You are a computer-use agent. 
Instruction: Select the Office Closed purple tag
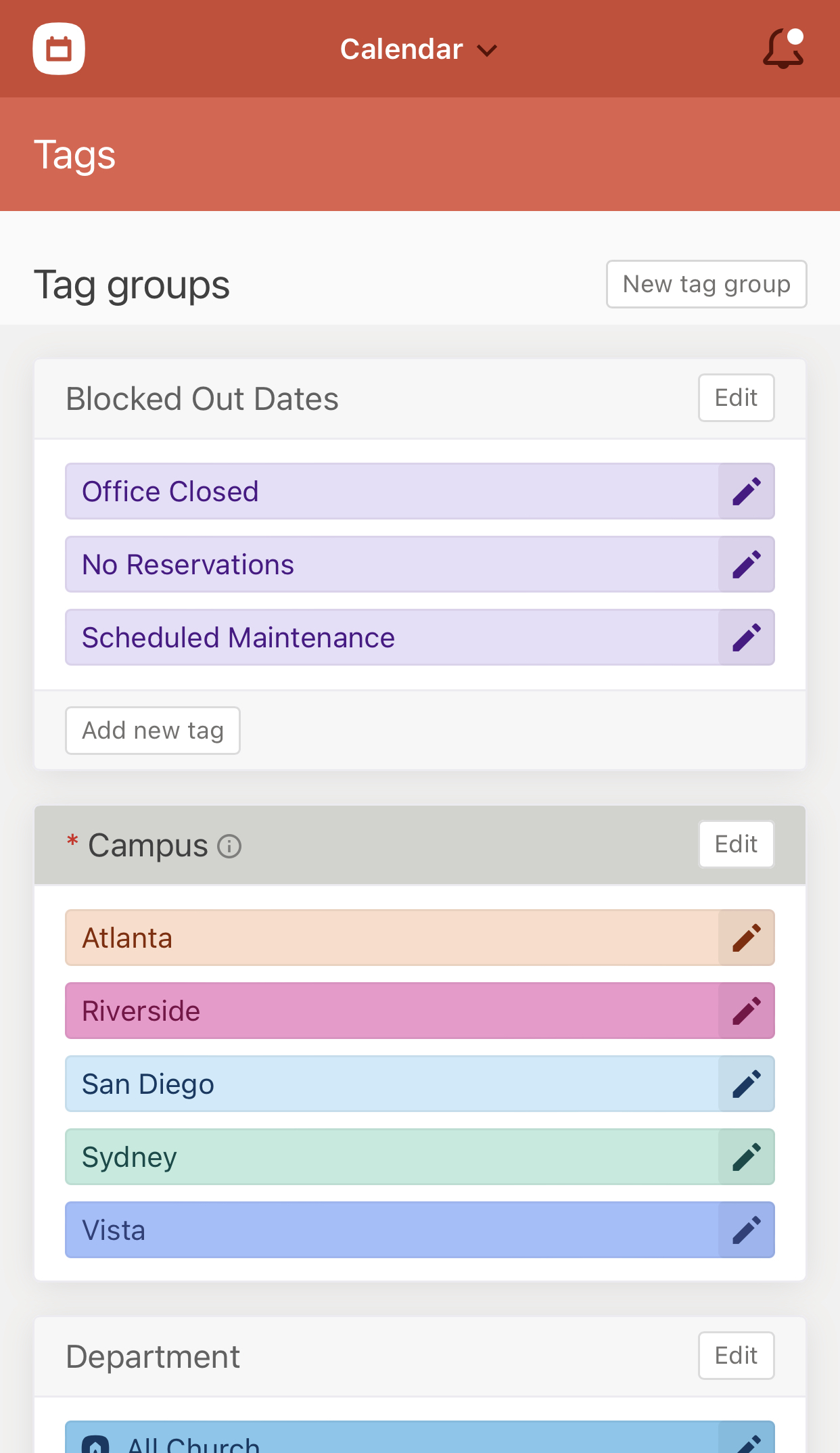coord(392,491)
